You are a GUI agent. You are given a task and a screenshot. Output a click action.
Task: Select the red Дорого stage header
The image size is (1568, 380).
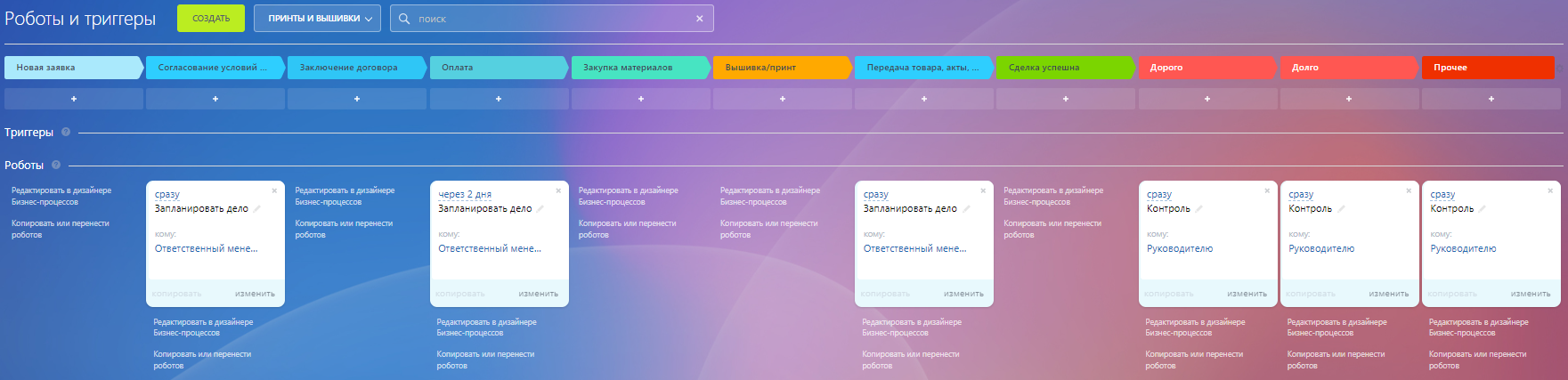point(1207,68)
